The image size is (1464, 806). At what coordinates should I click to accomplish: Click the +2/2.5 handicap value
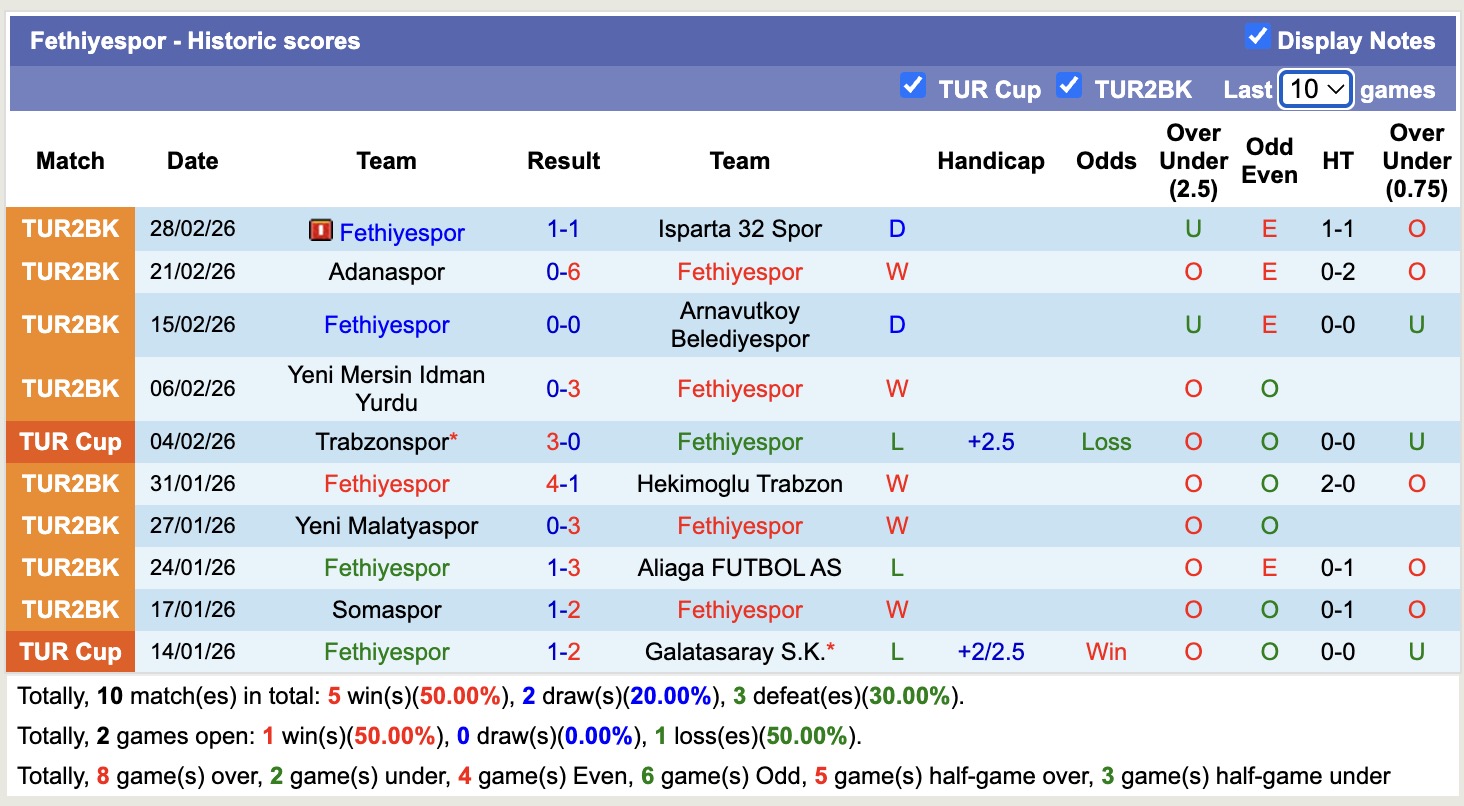coord(991,651)
